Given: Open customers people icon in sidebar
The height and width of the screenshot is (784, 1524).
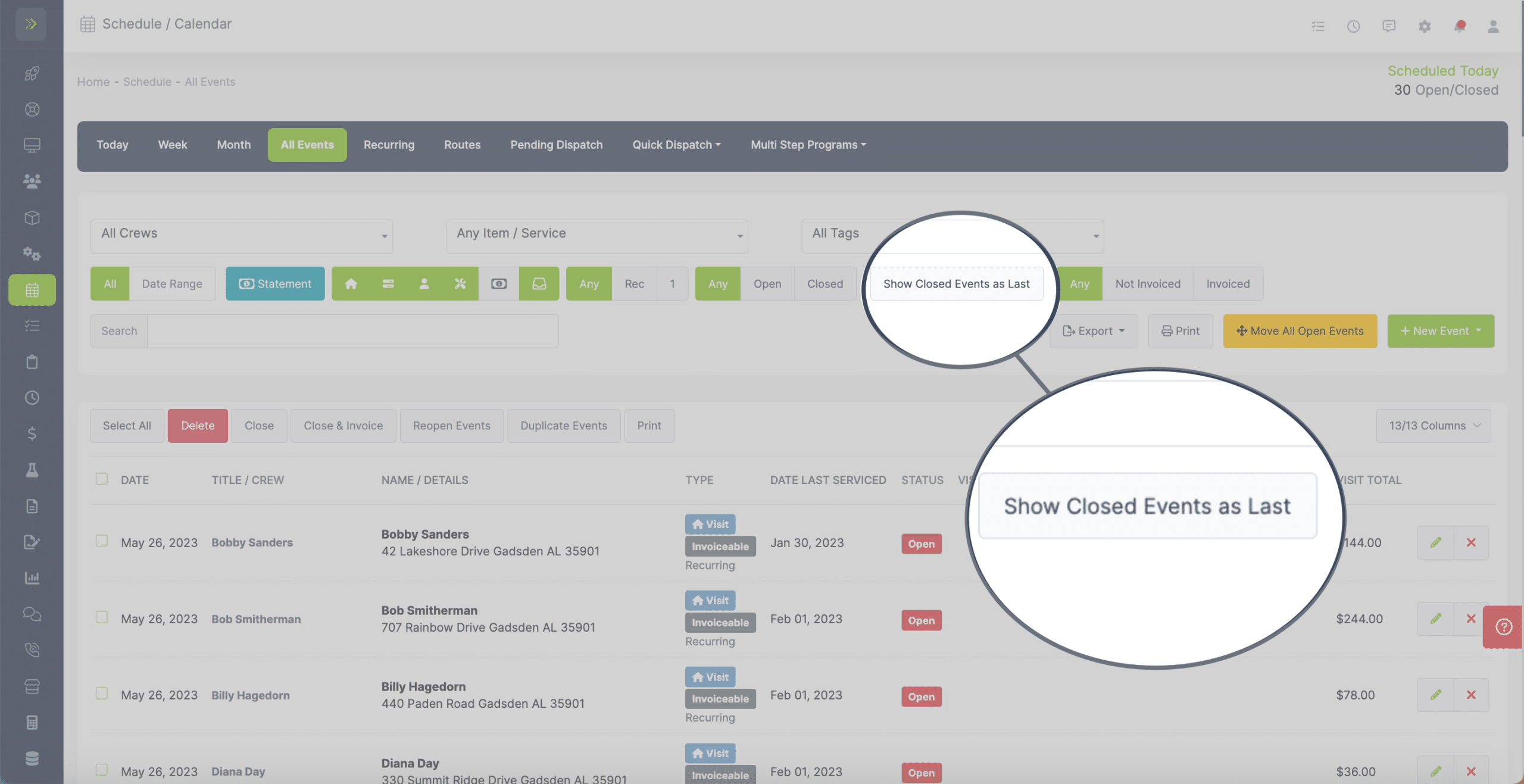Looking at the screenshot, I should tap(32, 181).
